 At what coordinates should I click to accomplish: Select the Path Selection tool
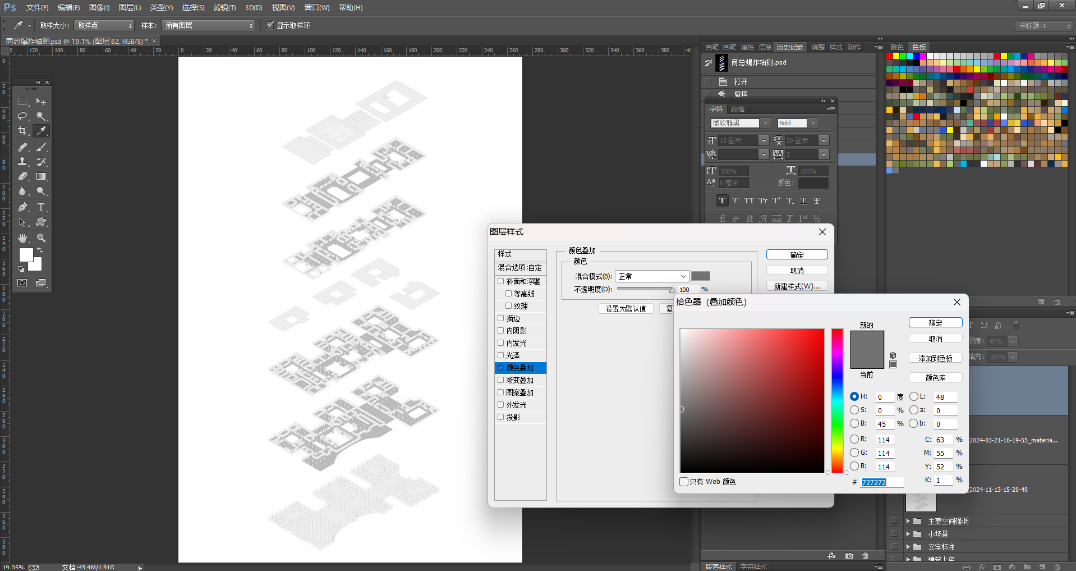coord(23,222)
